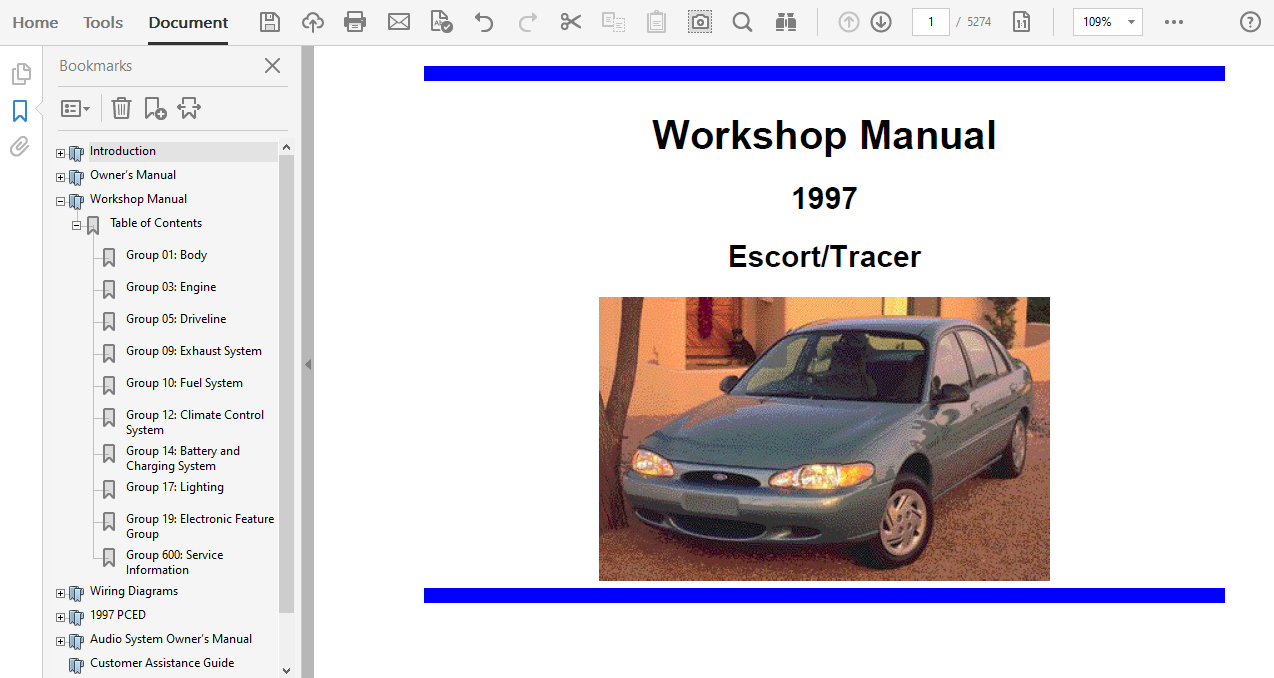This screenshot has width=1274, height=678.
Task: Click the Snapshot camera tool
Action: click(700, 22)
